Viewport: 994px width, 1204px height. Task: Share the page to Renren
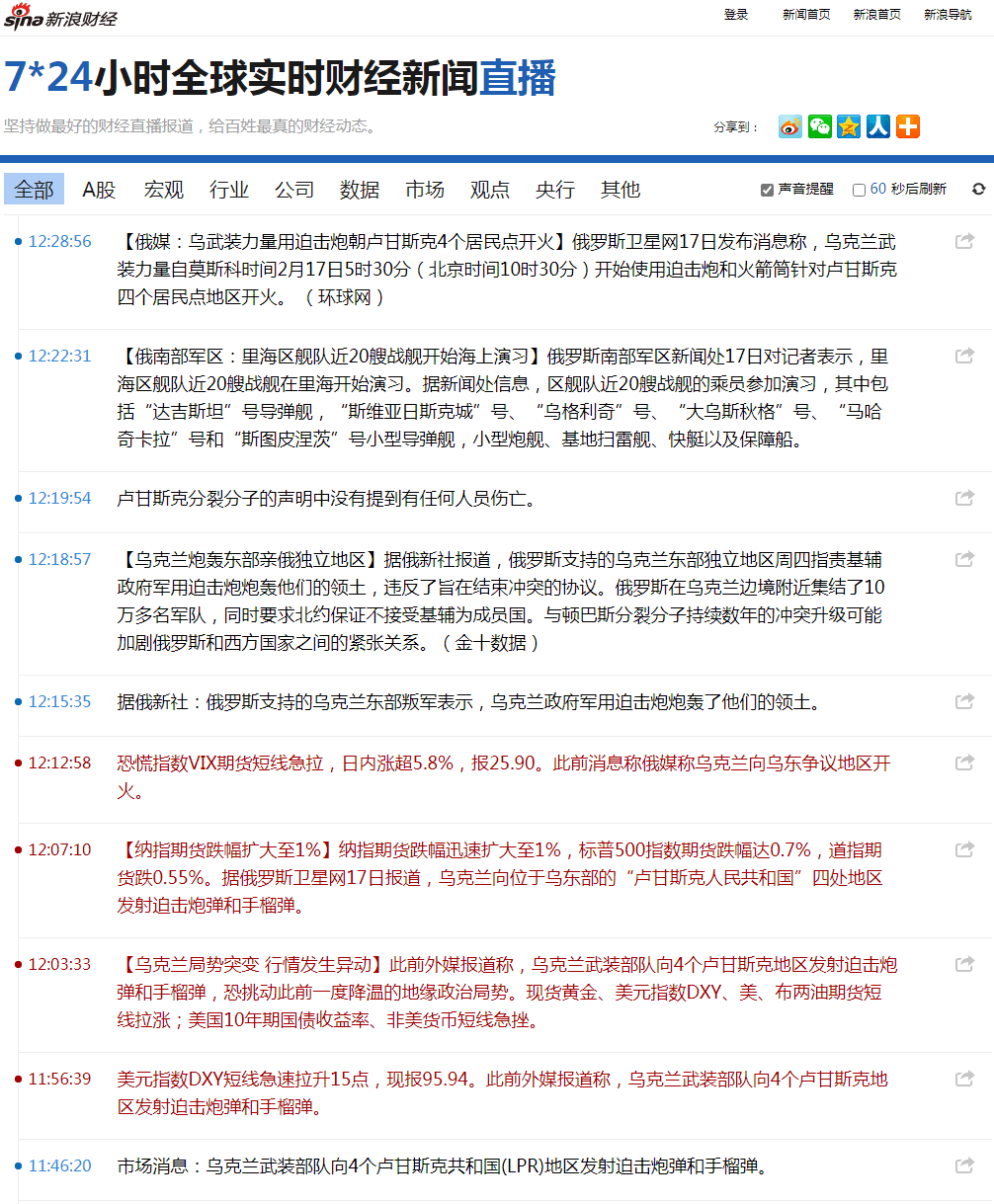click(x=878, y=126)
